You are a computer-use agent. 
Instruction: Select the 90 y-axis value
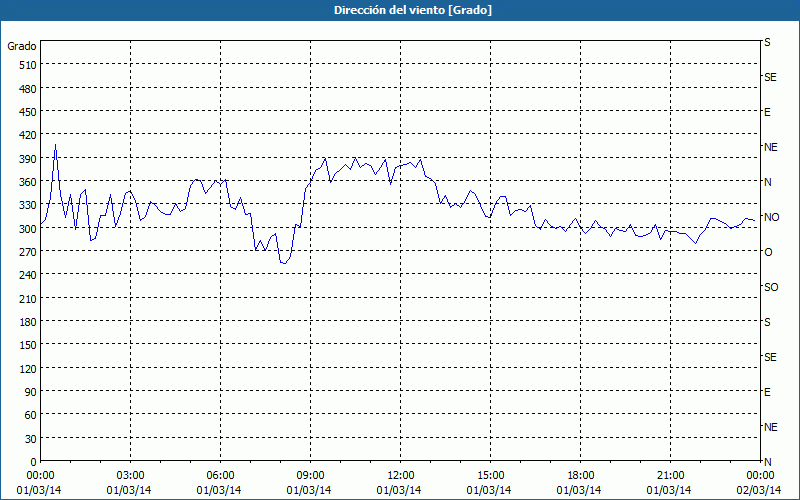point(31,392)
